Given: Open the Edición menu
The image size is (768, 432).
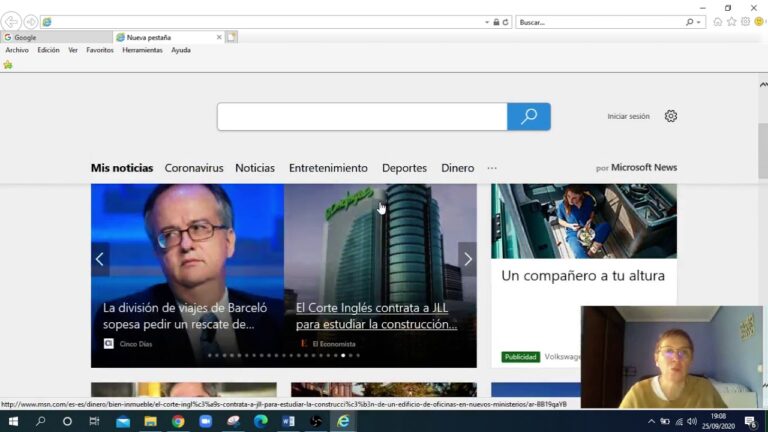Looking at the screenshot, I should coord(48,50).
